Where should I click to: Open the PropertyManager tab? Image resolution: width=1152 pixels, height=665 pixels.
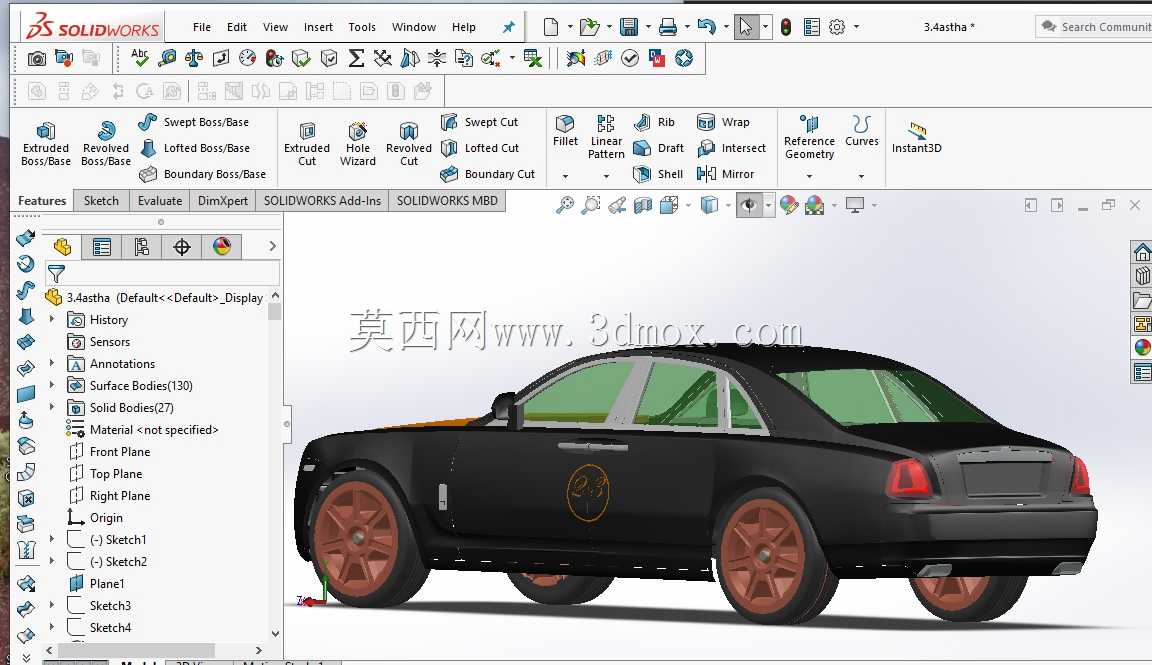(x=101, y=247)
